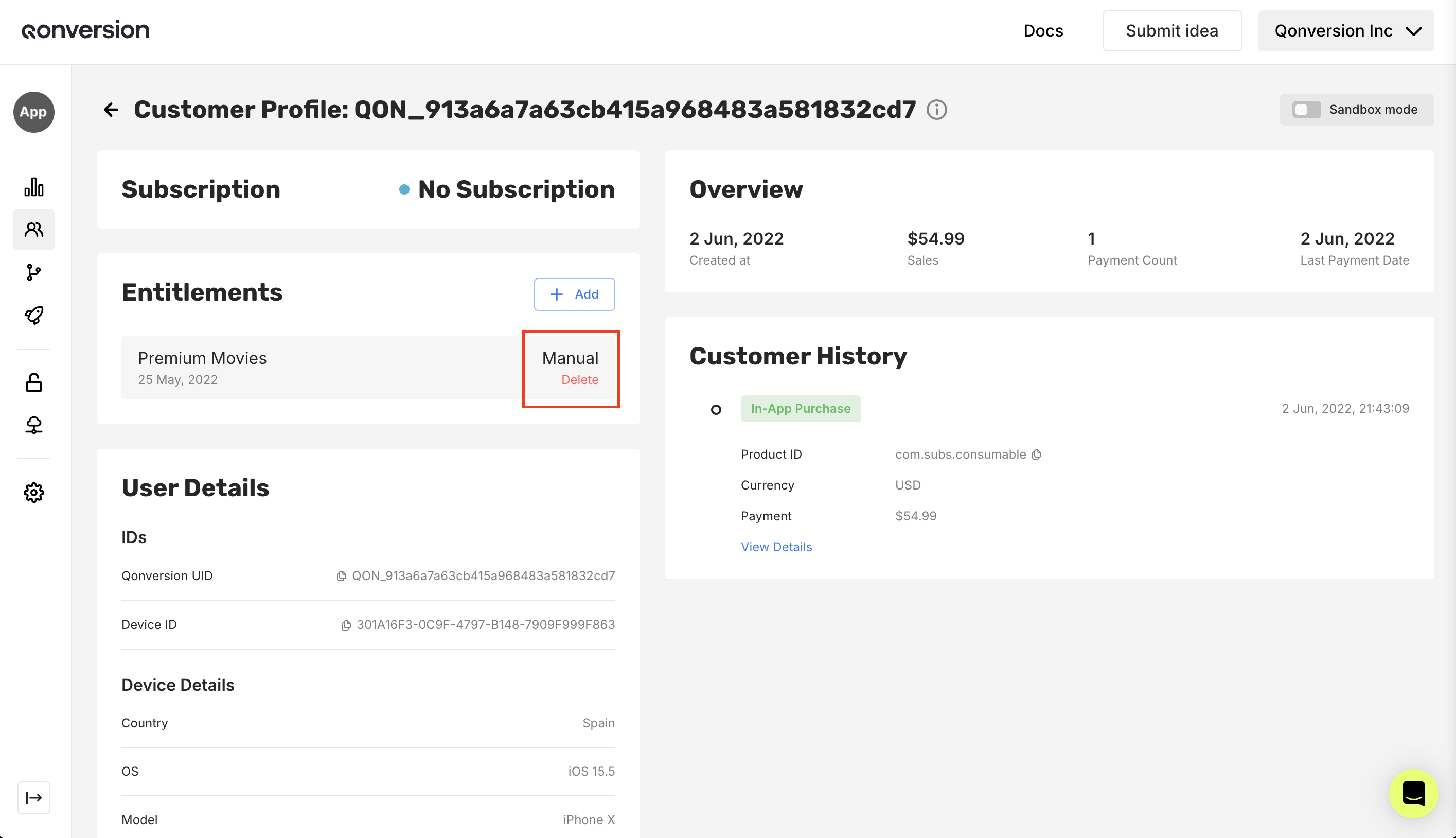Screen dimensions: 1456x838
Task: Copy the com.subs.consumable product ID
Action: click(x=1037, y=455)
